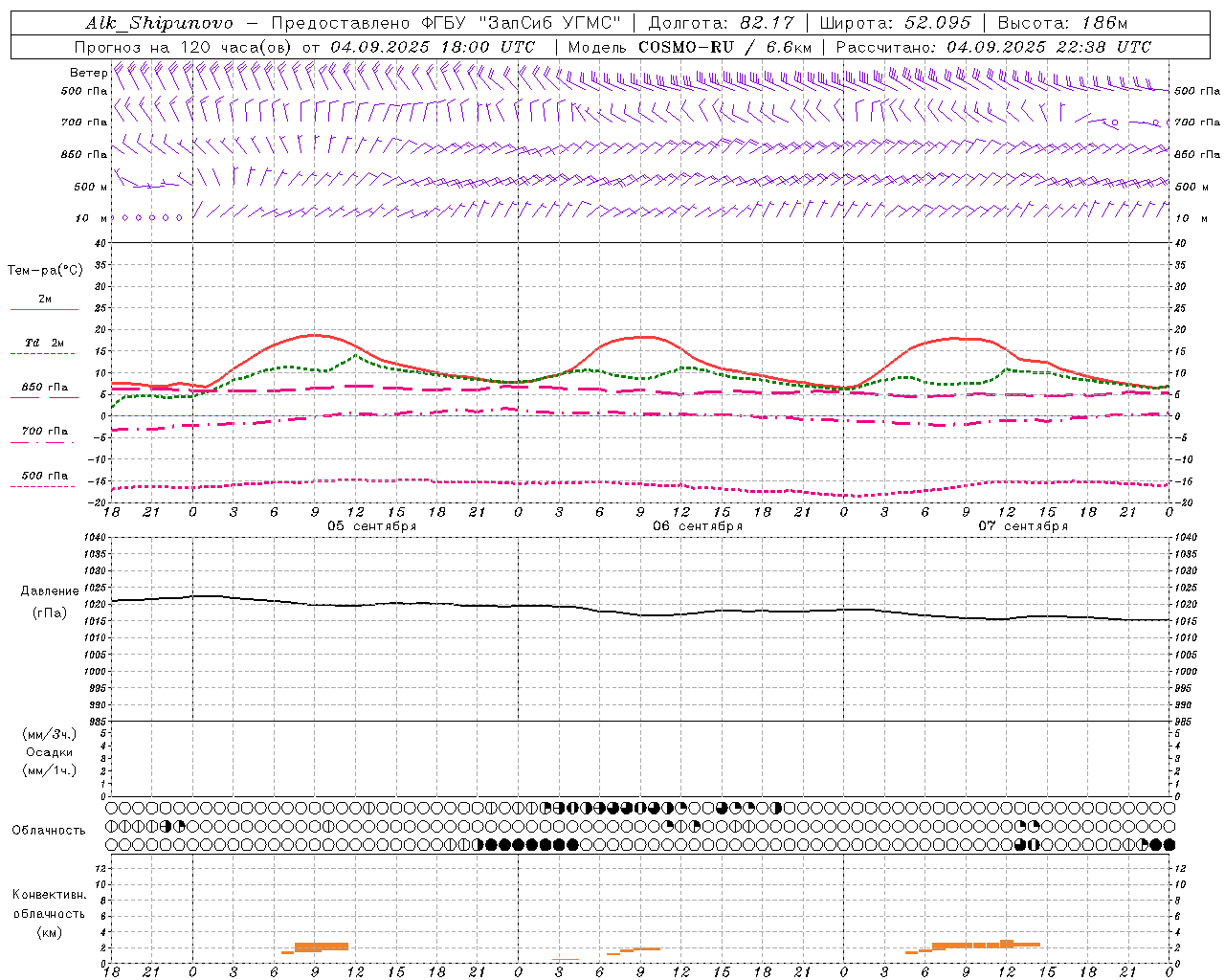Click the green dashed line sample under Td 2м

[42, 354]
